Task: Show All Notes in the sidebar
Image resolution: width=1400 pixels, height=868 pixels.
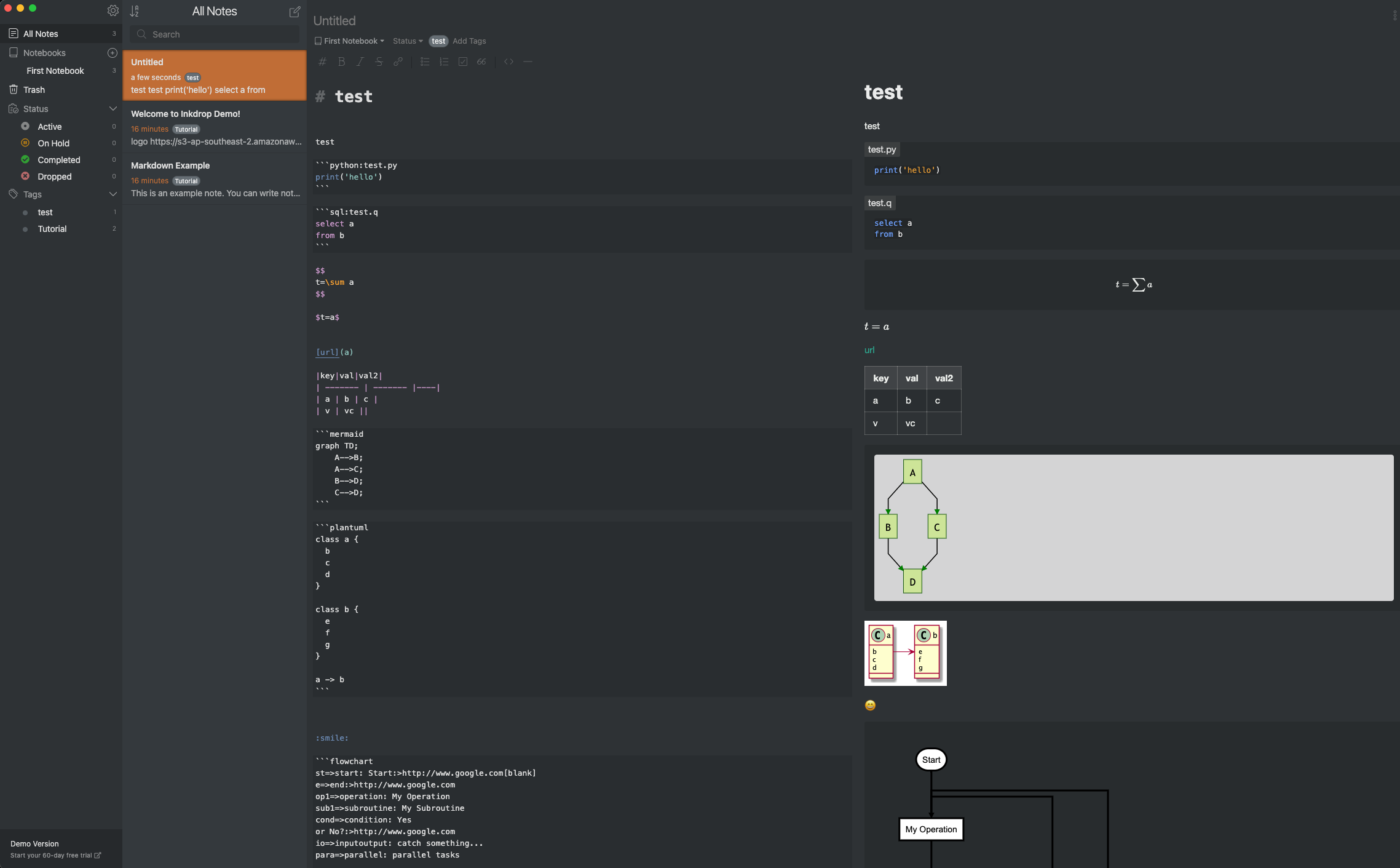Action: tap(61, 34)
